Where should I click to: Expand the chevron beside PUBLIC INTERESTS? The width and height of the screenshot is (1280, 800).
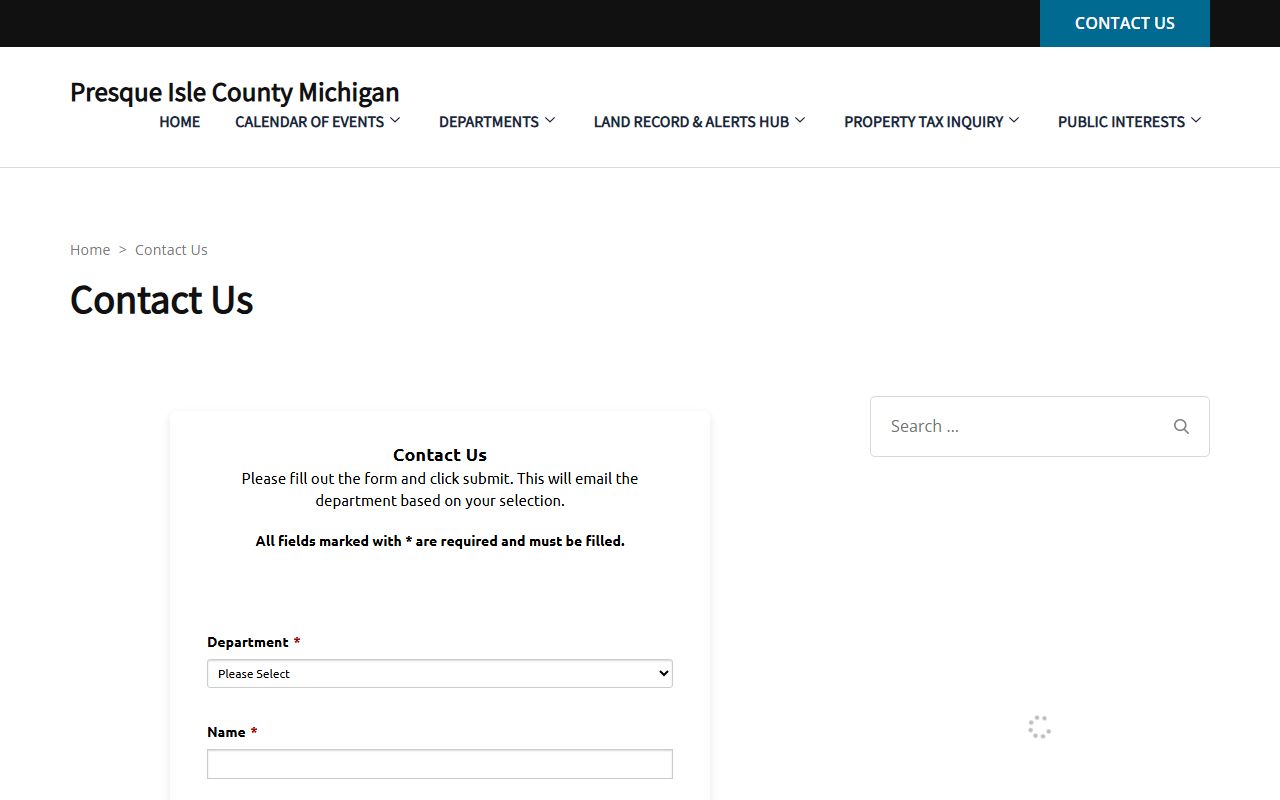coord(1196,121)
